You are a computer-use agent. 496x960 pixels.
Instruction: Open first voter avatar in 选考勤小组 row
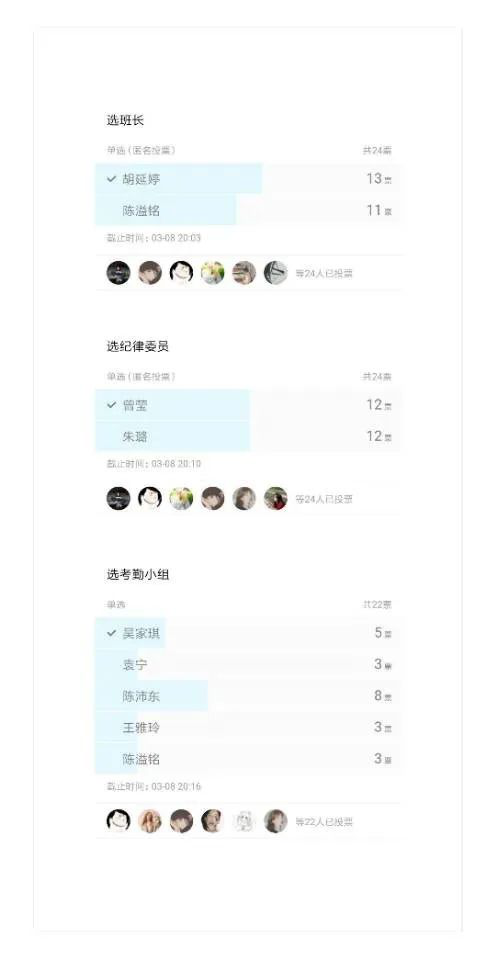coord(118,821)
